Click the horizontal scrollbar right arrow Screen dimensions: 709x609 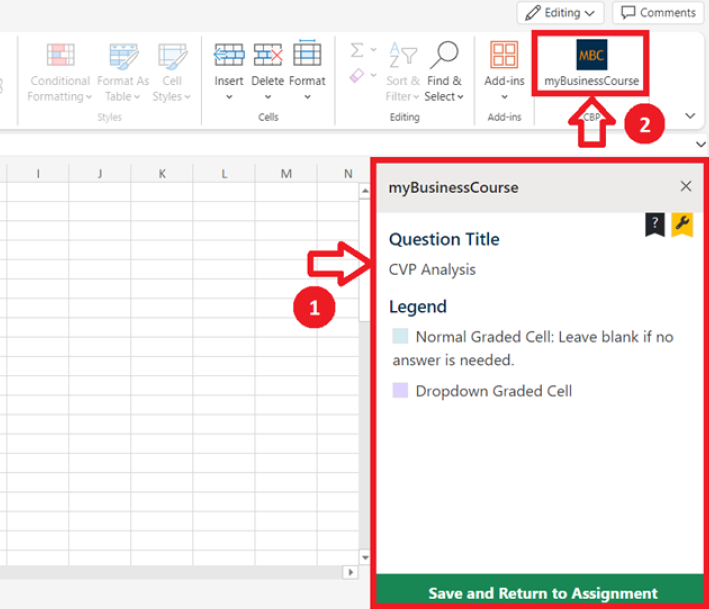(x=350, y=572)
